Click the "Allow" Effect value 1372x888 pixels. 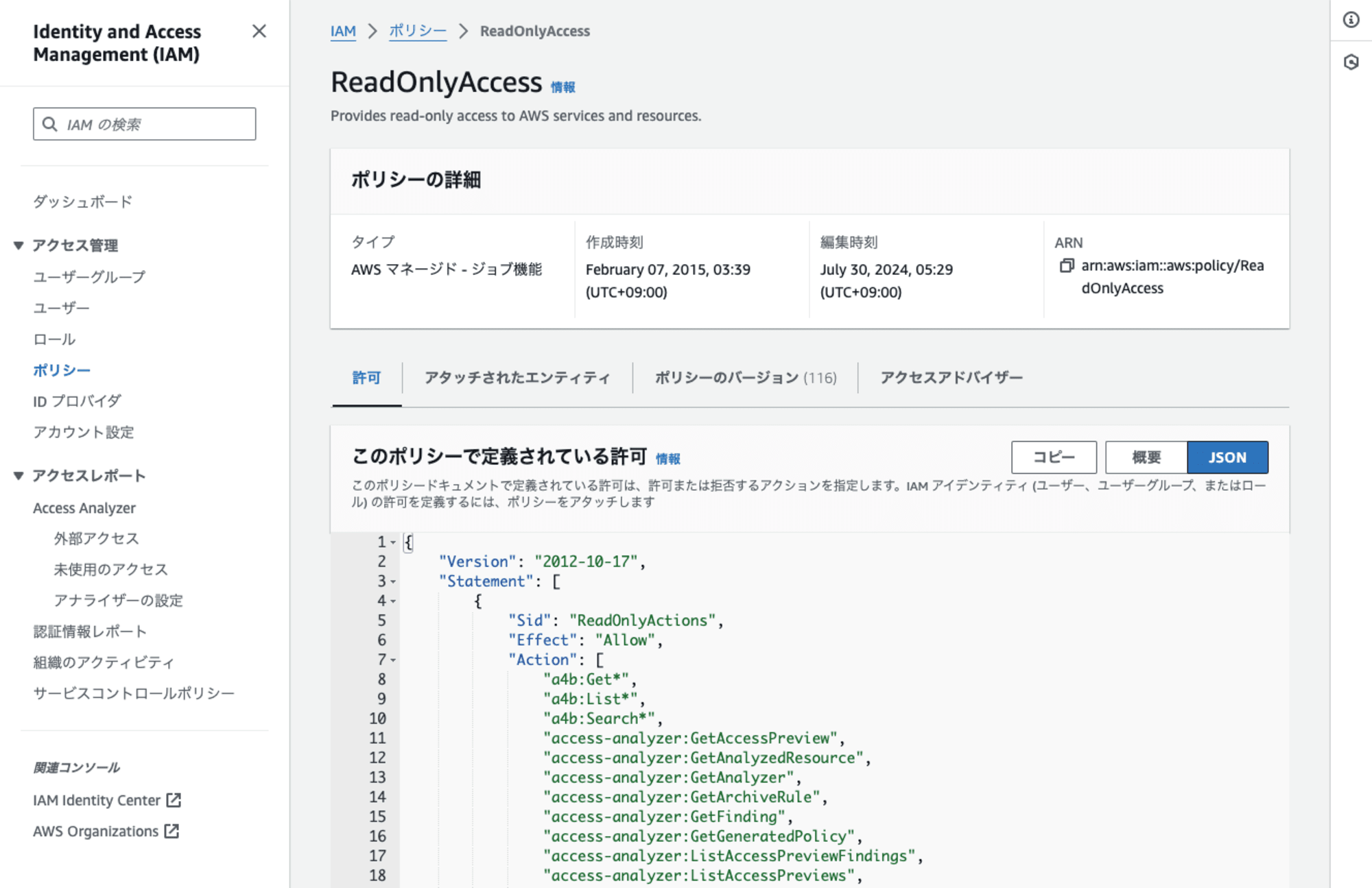pyautogui.click(x=625, y=640)
